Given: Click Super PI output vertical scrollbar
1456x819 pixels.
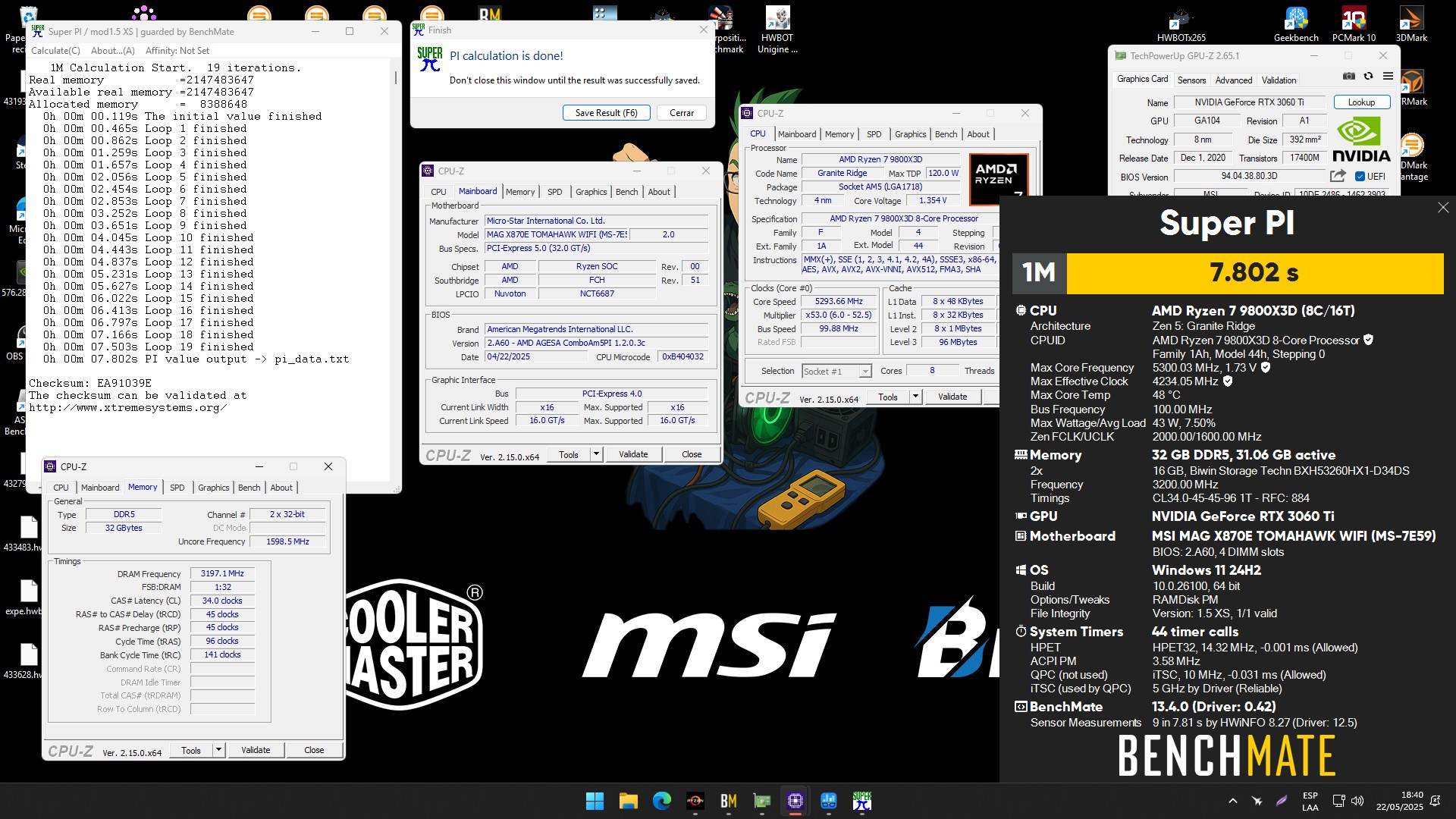Looking at the screenshot, I should click(x=395, y=78).
